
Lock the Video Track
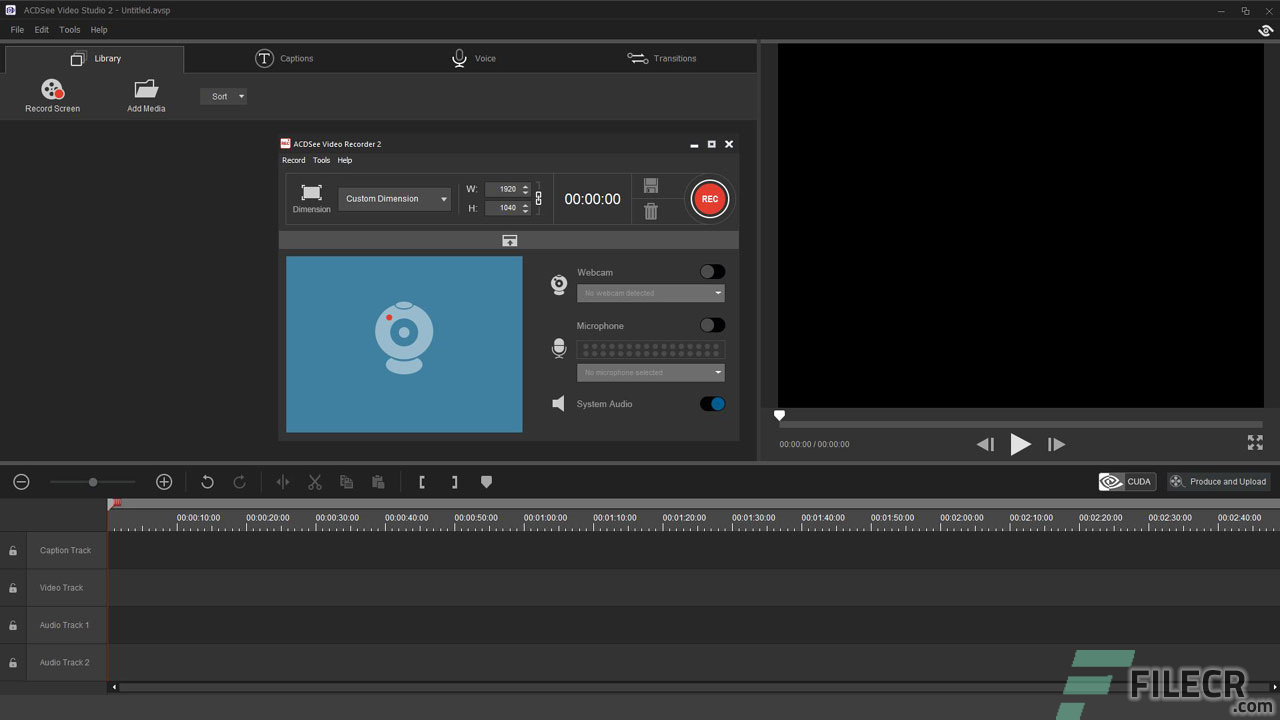(x=13, y=588)
